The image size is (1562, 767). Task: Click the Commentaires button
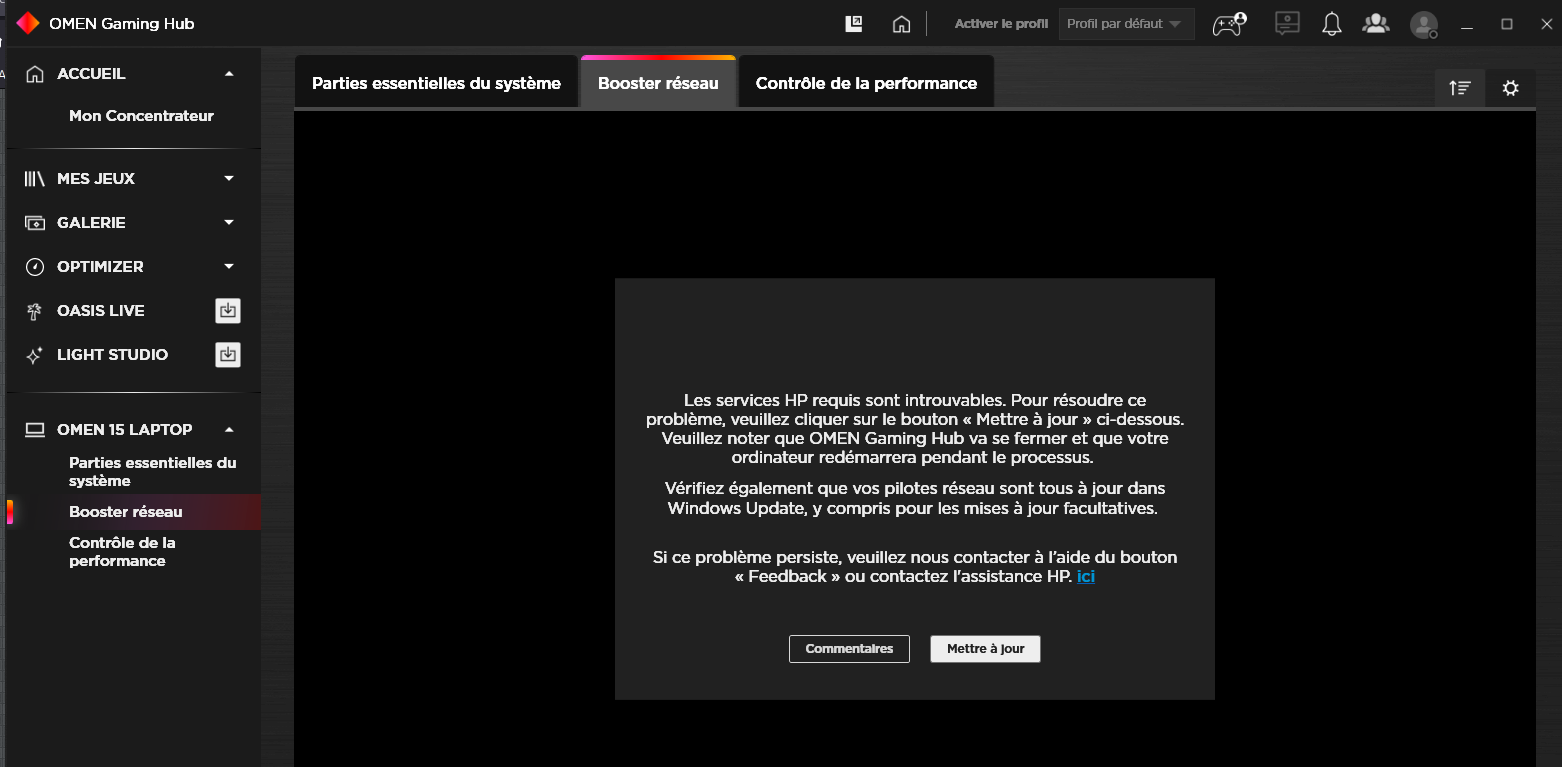point(849,649)
